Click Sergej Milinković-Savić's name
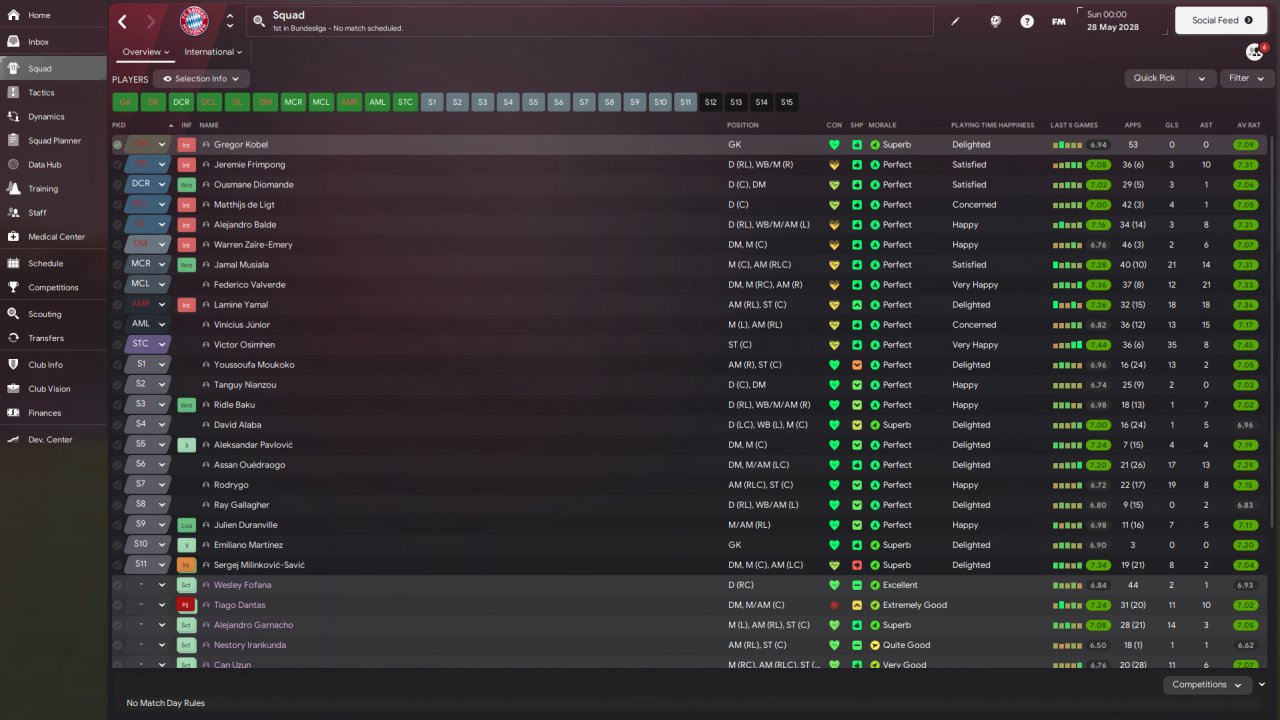 pyautogui.click(x=260, y=565)
